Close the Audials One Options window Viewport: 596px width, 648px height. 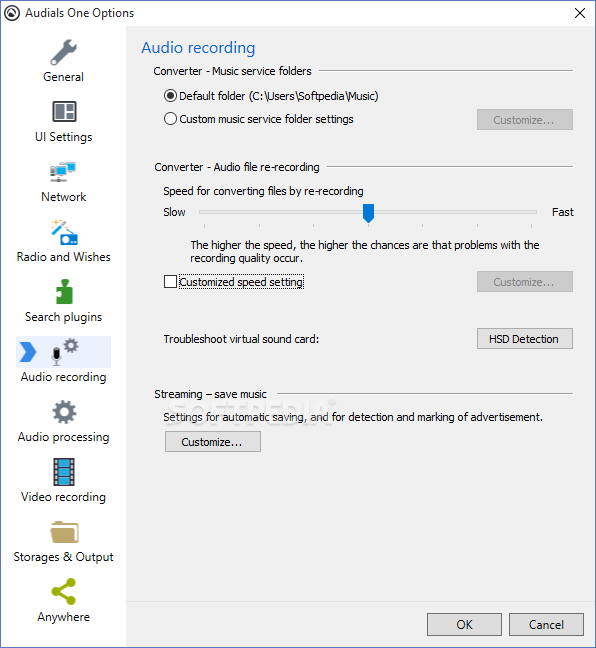tap(580, 13)
